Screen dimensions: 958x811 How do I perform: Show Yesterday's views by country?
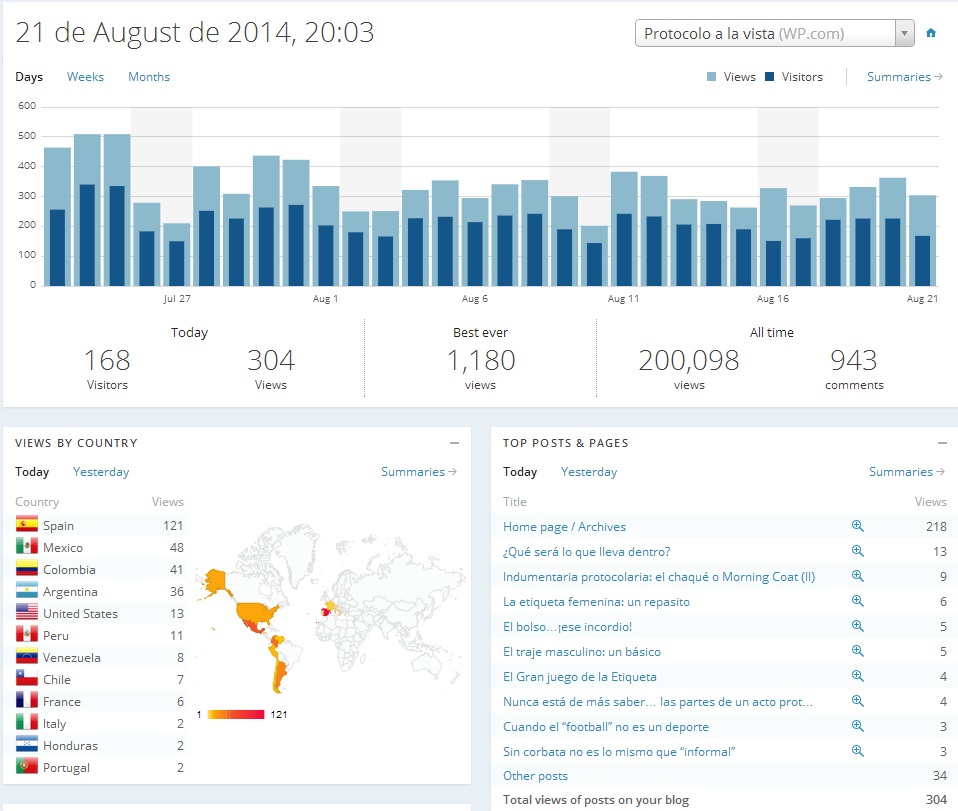[101, 472]
